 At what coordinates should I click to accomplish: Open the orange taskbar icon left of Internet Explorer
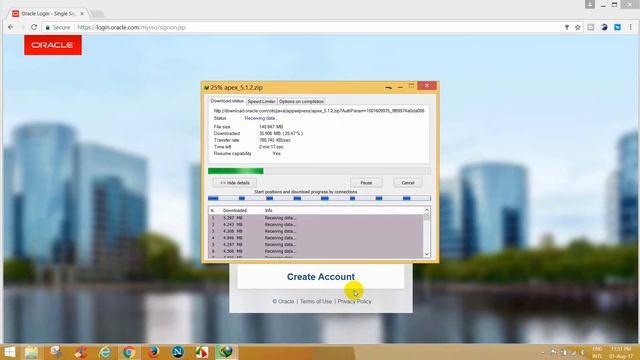81,352
